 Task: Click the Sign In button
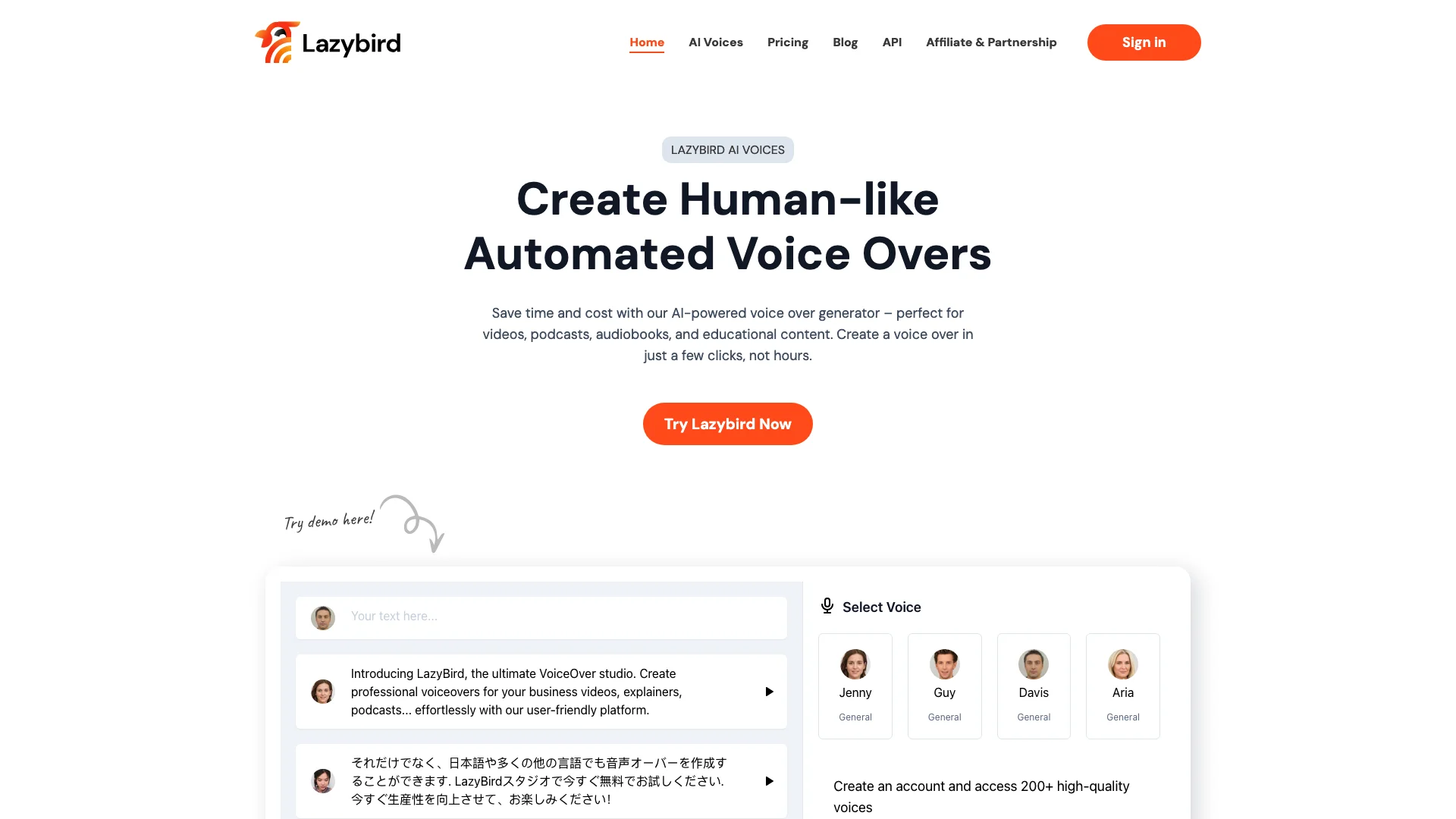1144,42
